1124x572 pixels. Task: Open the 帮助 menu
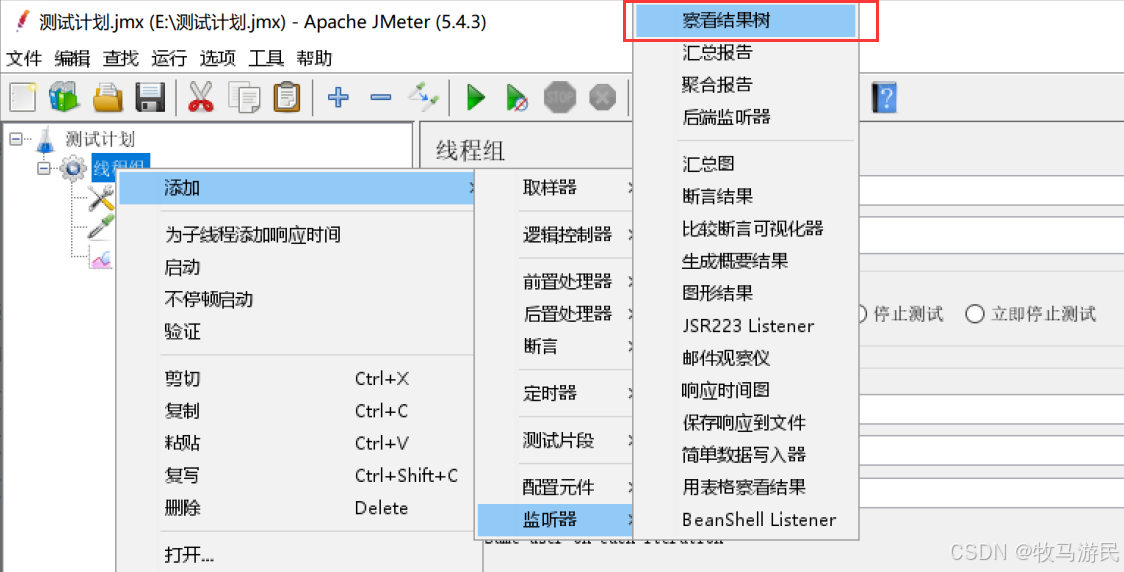314,58
